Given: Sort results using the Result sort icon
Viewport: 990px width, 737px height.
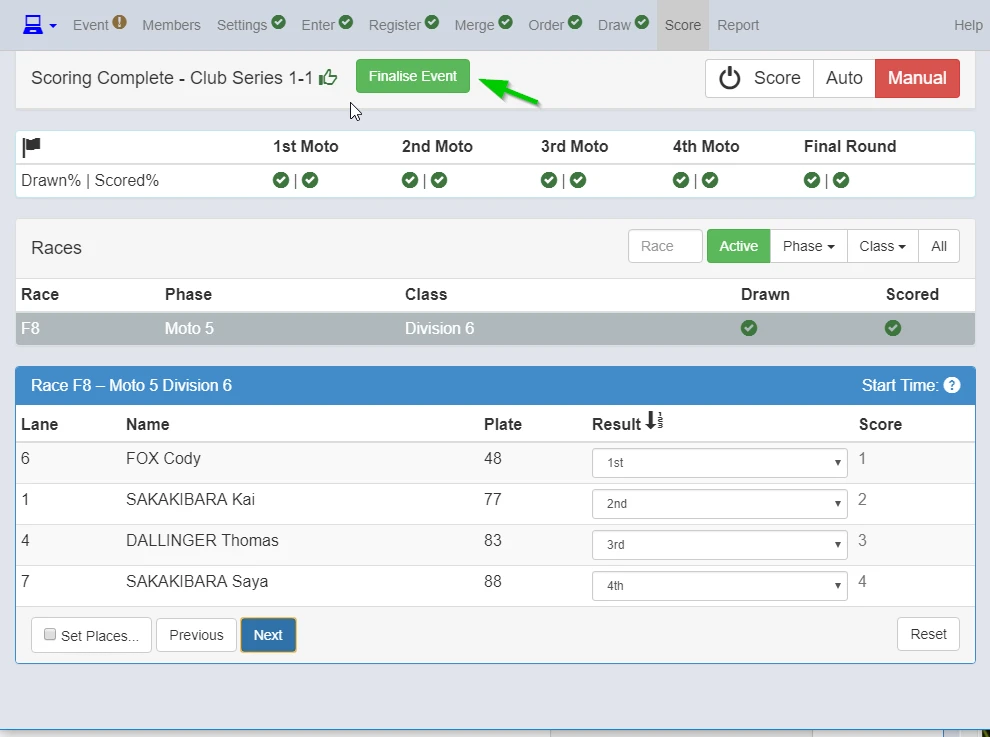Looking at the screenshot, I should tap(654, 421).
